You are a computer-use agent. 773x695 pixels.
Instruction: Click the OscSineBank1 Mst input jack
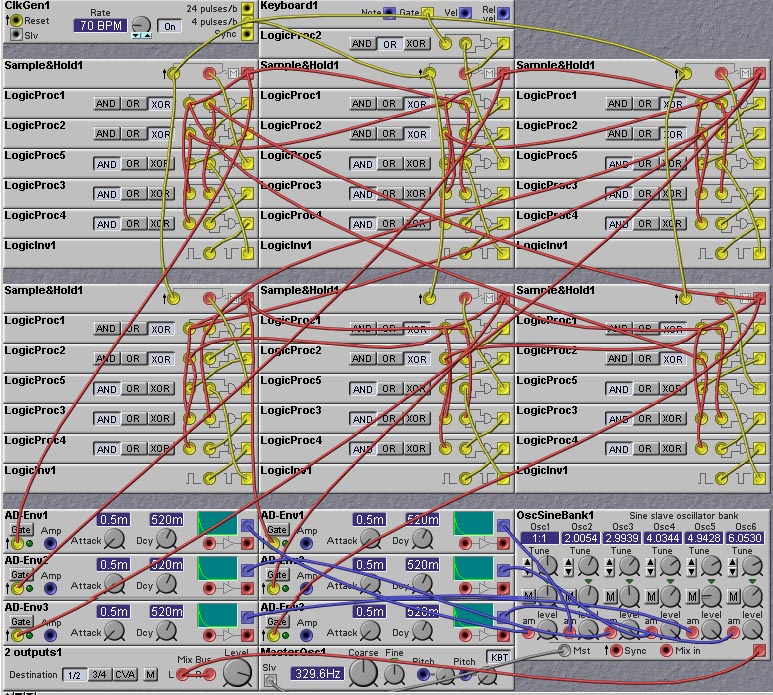(564, 651)
